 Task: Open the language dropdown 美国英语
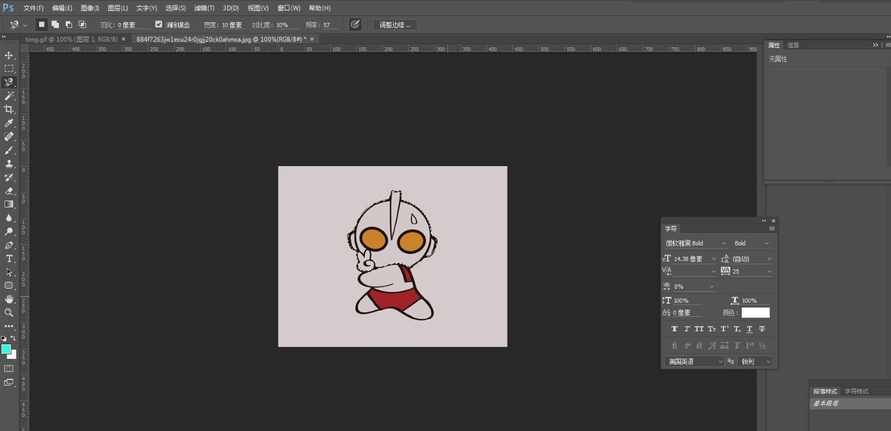point(694,361)
